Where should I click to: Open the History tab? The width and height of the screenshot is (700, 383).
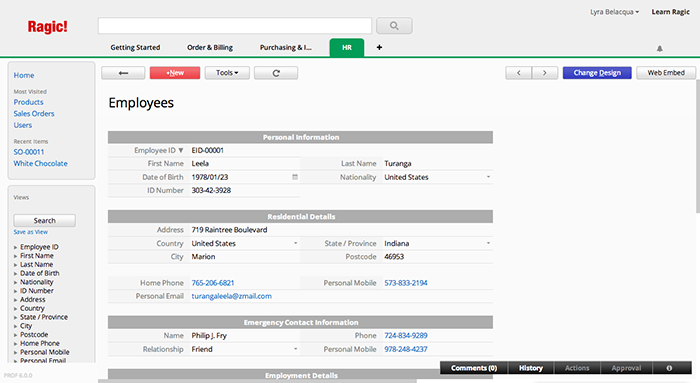click(x=530, y=368)
